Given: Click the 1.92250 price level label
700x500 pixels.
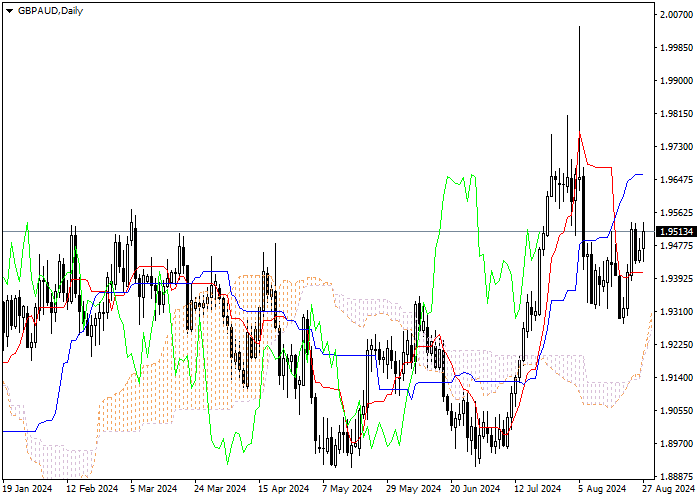Looking at the screenshot, I should point(677,345).
